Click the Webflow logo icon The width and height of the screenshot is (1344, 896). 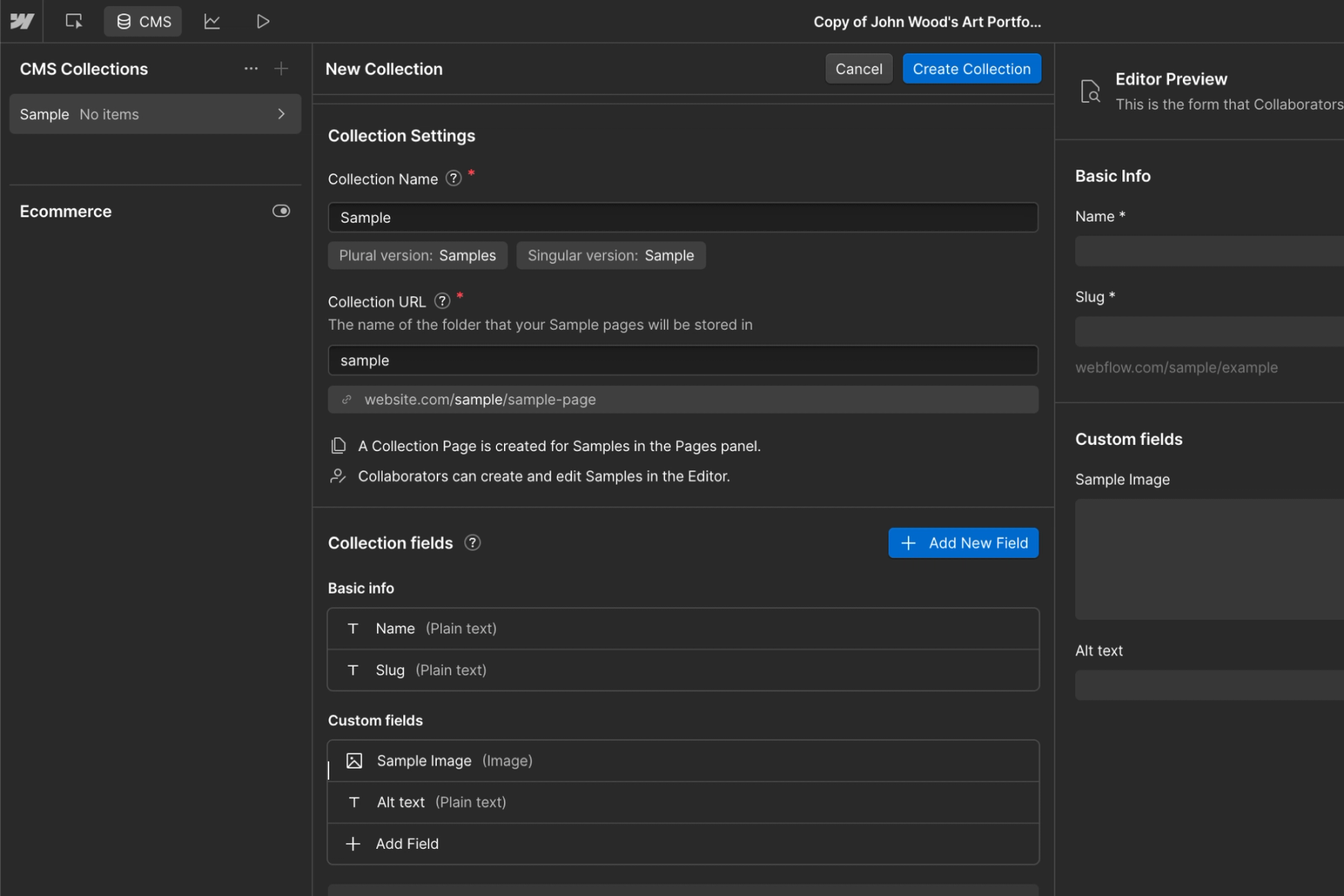tap(22, 22)
